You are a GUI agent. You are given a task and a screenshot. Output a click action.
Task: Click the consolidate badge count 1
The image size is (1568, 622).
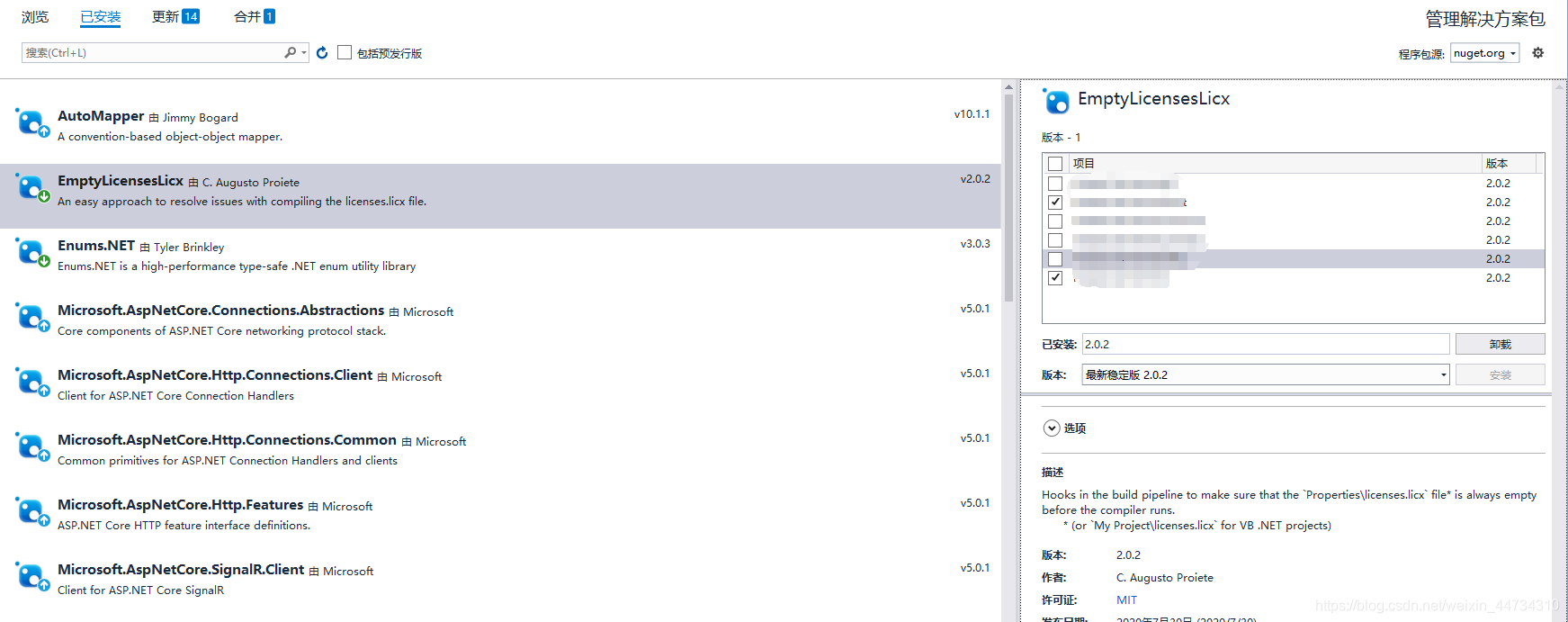[269, 16]
